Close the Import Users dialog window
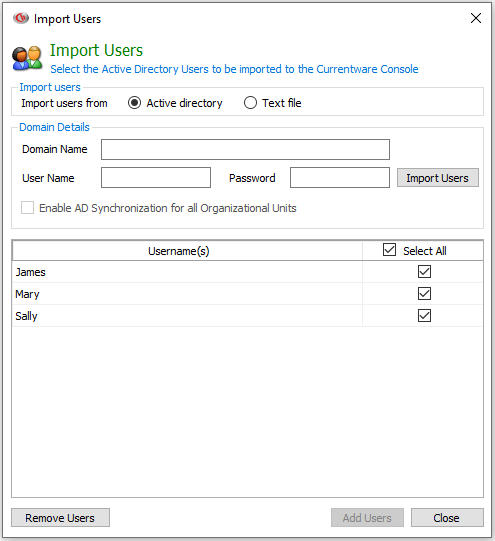 pyautogui.click(x=476, y=18)
